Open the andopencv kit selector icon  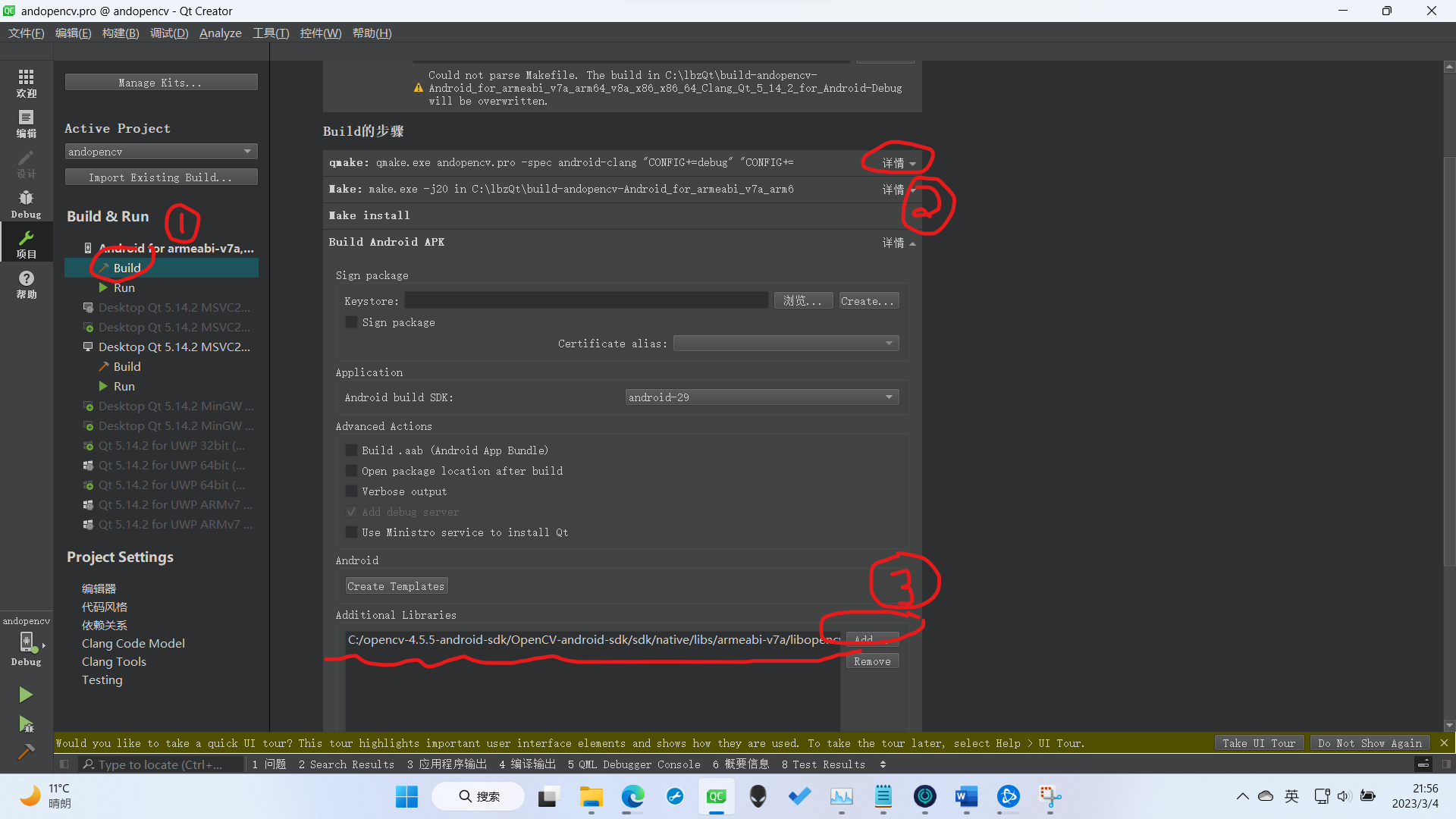coord(26,643)
